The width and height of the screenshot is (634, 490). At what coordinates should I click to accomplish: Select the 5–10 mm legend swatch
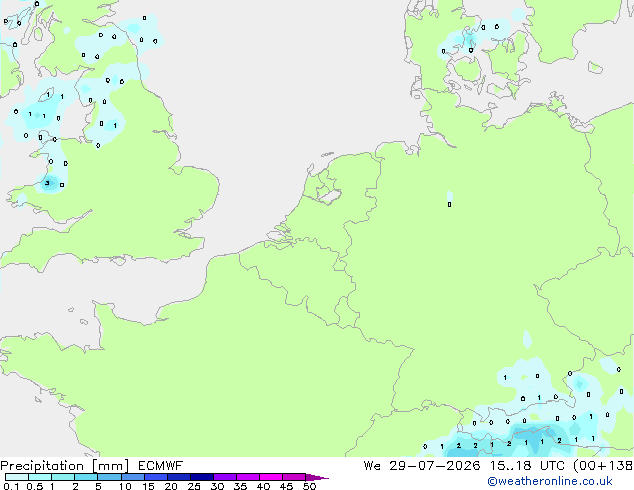point(109,477)
